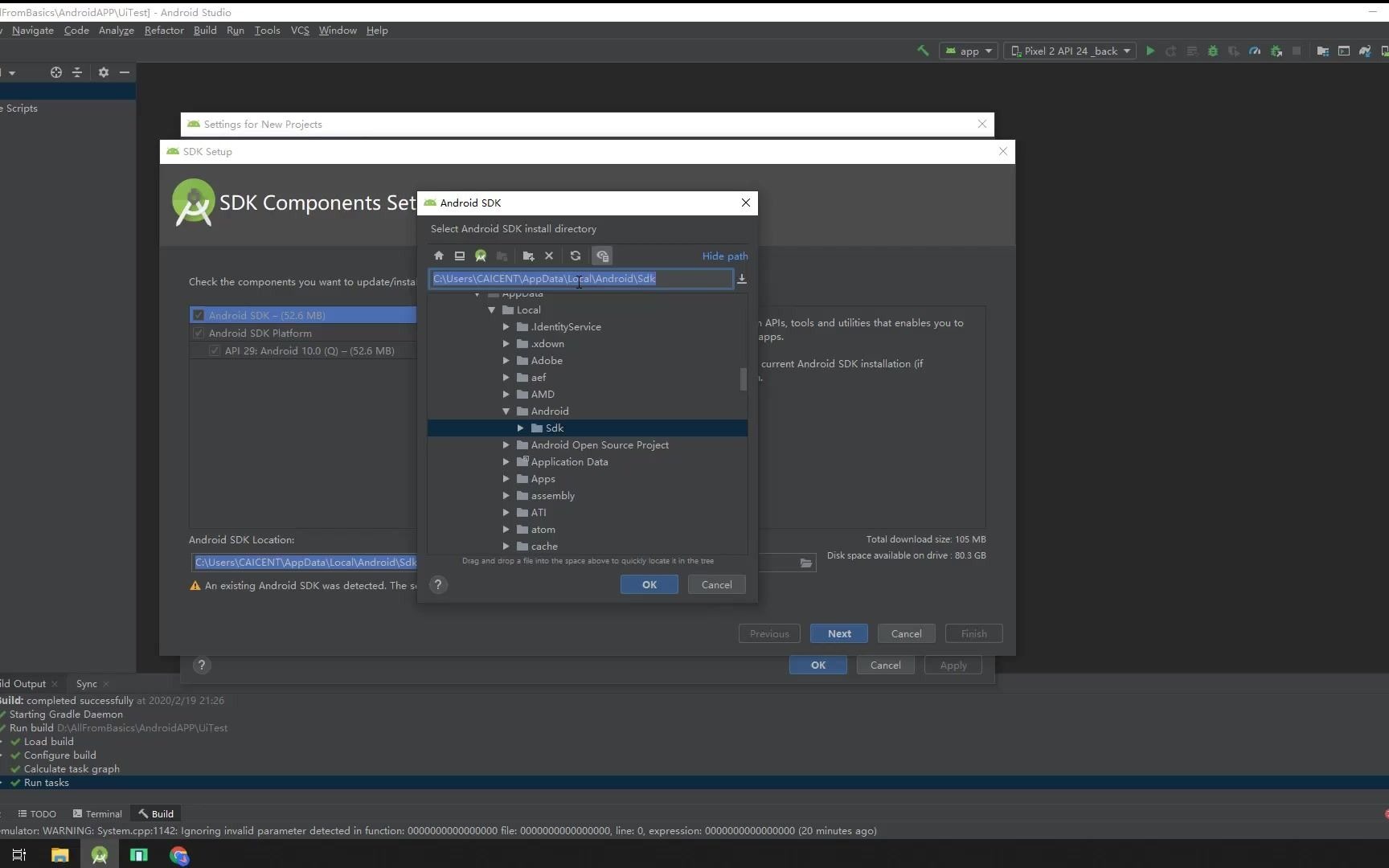Toggle show hidden files and directories icon

pos(602,256)
